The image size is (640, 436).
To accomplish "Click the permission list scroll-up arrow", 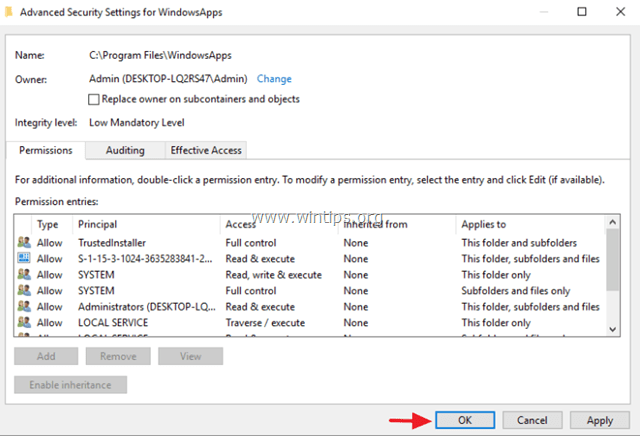I will [x=612, y=222].
